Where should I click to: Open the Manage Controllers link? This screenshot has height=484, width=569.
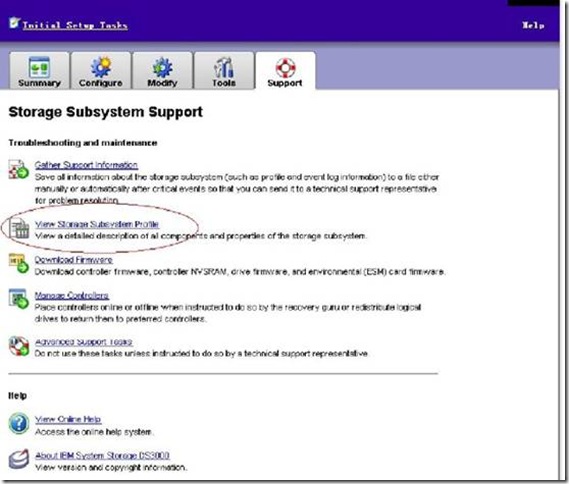tap(71, 295)
